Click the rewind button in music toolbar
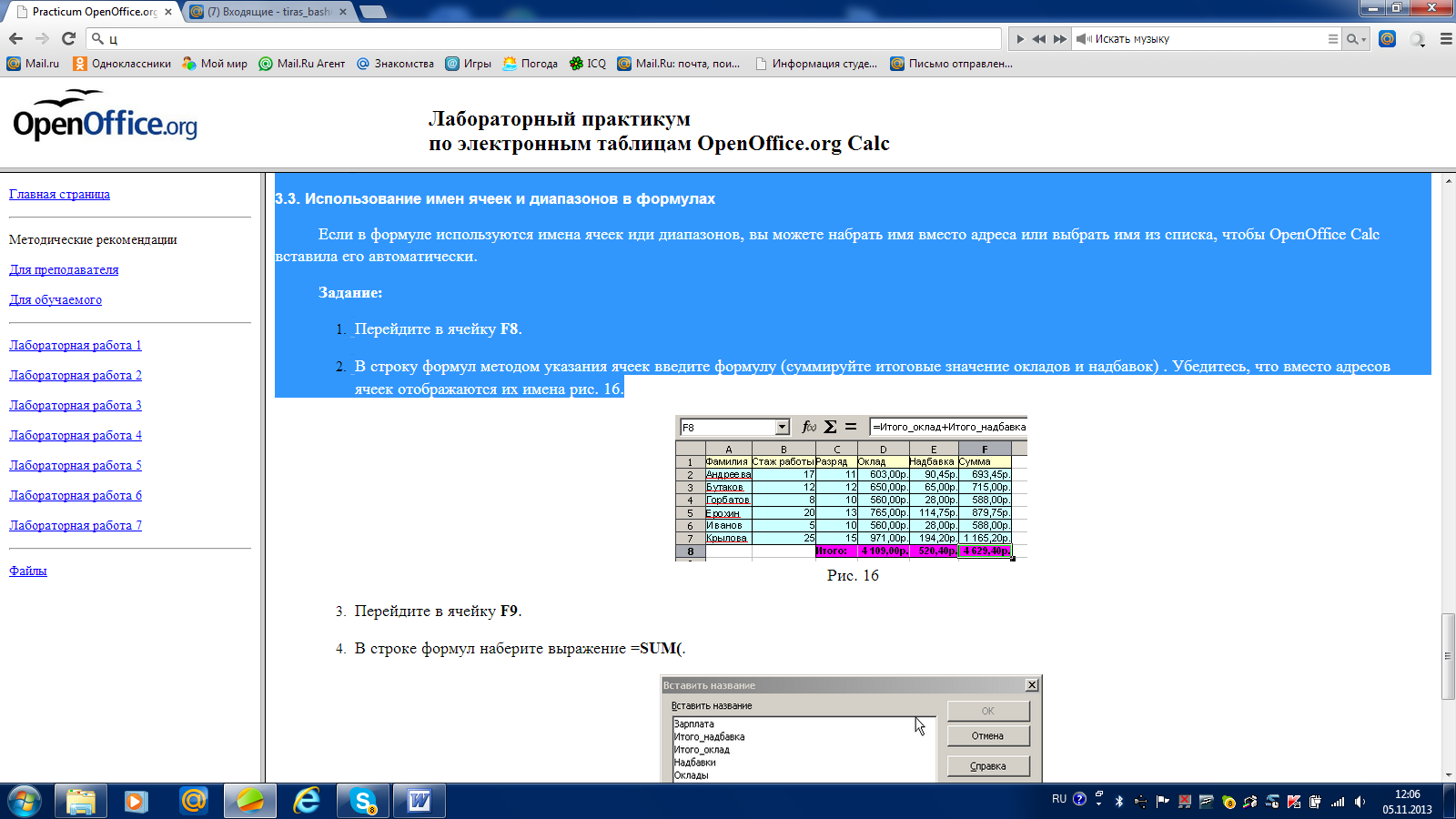This screenshot has height=819, width=1456. pyautogui.click(x=1039, y=39)
